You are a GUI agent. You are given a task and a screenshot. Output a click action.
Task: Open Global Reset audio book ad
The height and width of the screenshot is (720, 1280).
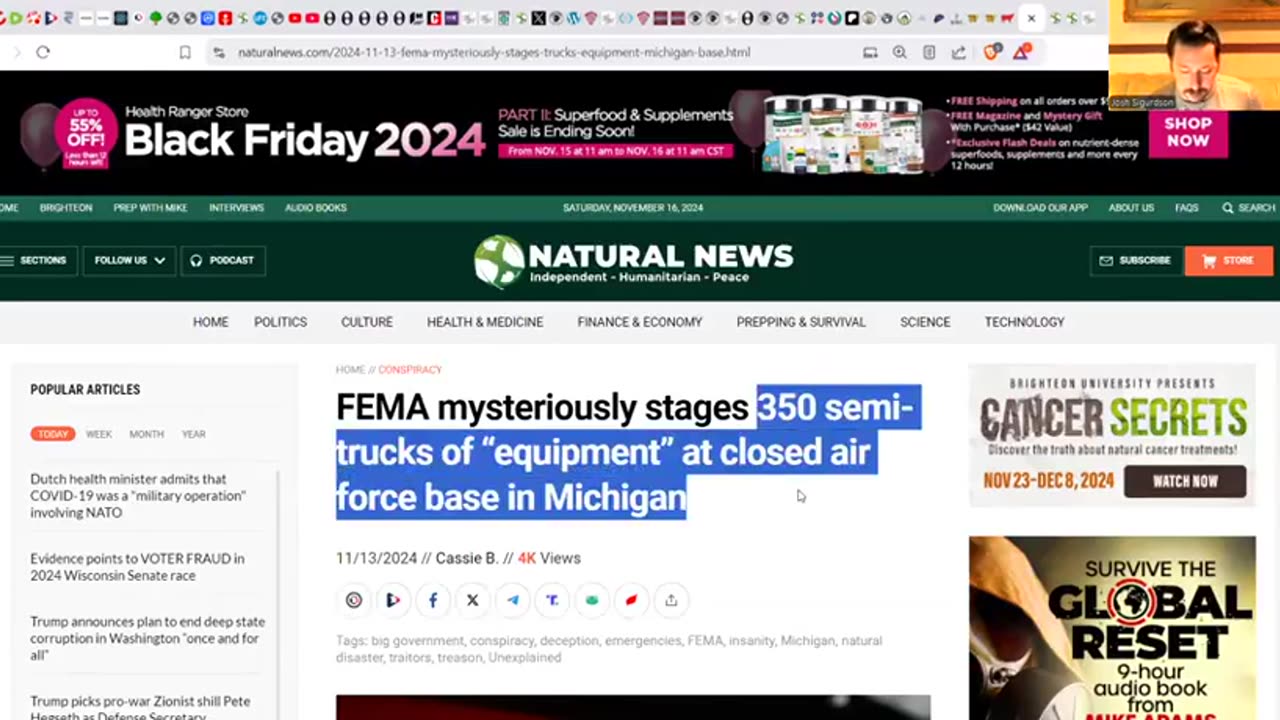(1112, 628)
